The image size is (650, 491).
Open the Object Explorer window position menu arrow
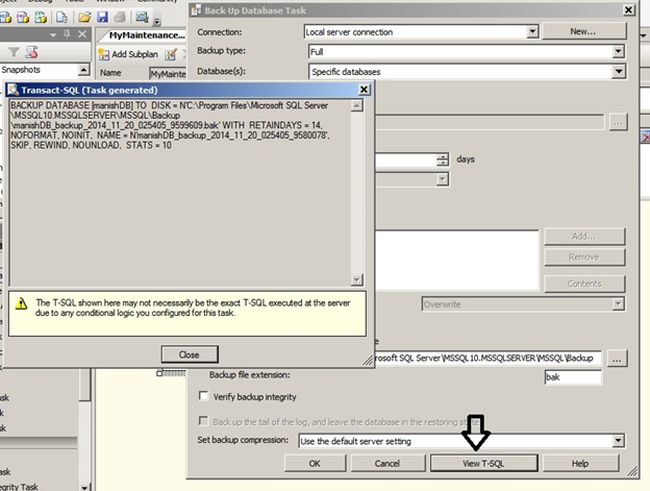click(53, 35)
